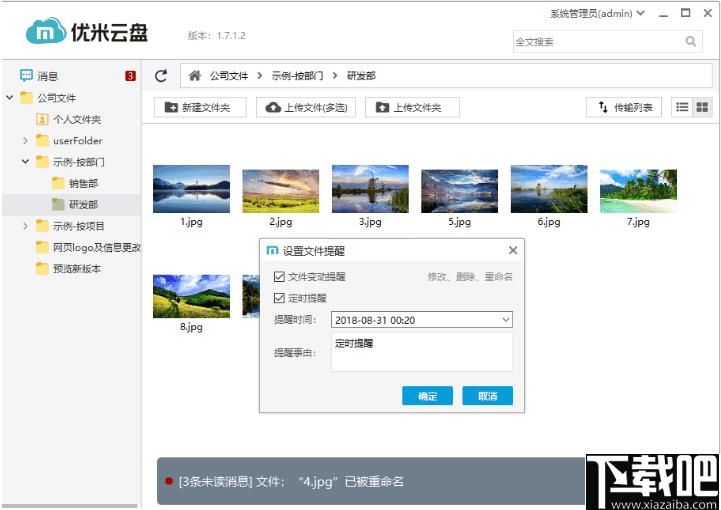Select the 5.jpg thumbnail
Image resolution: width=721 pixels, height=510 pixels.
click(x=459, y=191)
